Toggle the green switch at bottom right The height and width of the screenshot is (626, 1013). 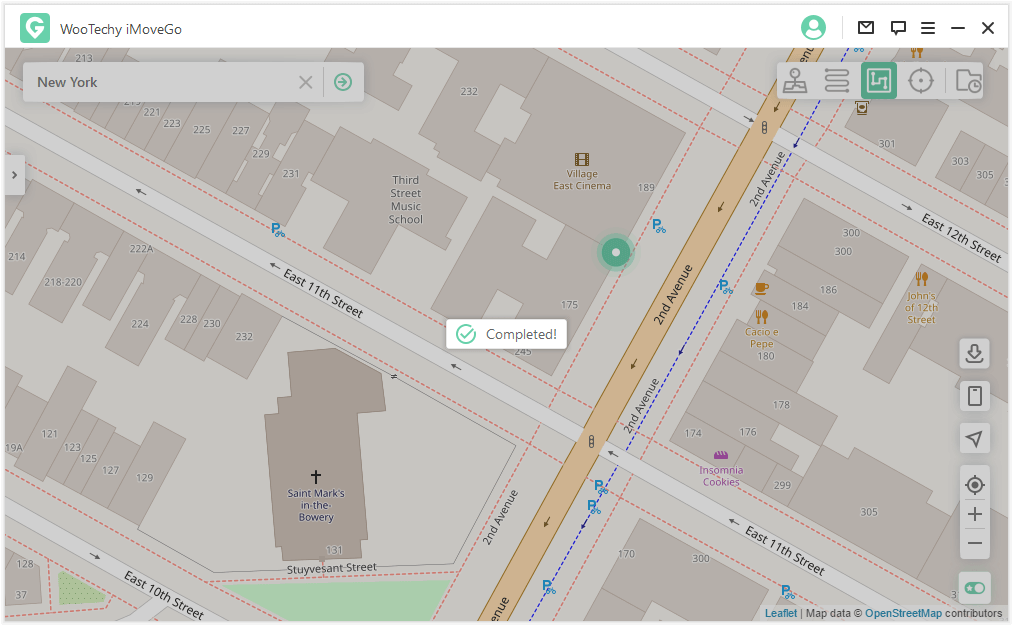tap(974, 588)
